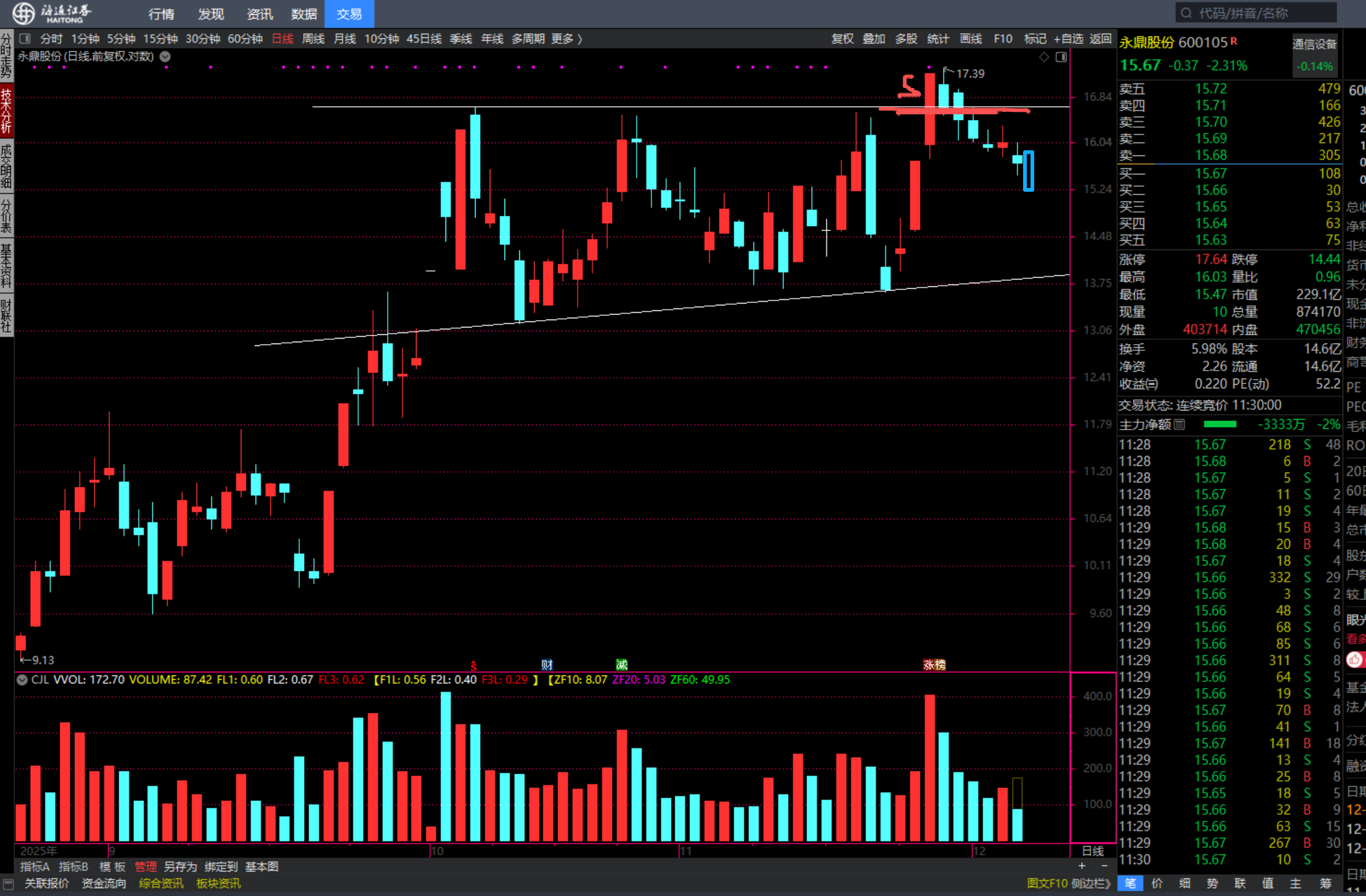Click the diamond marker icon above the chart
The width and height of the screenshot is (1366, 896).
1043,57
